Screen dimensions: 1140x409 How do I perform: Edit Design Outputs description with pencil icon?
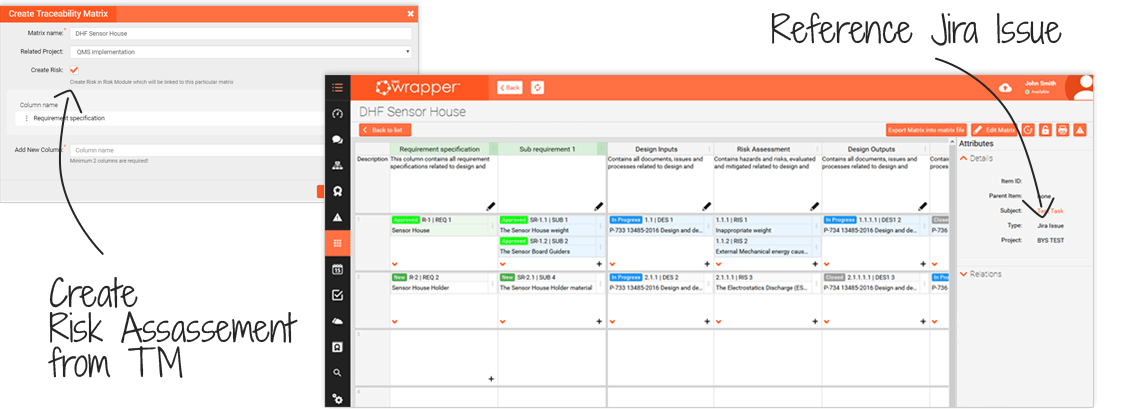coord(923,206)
